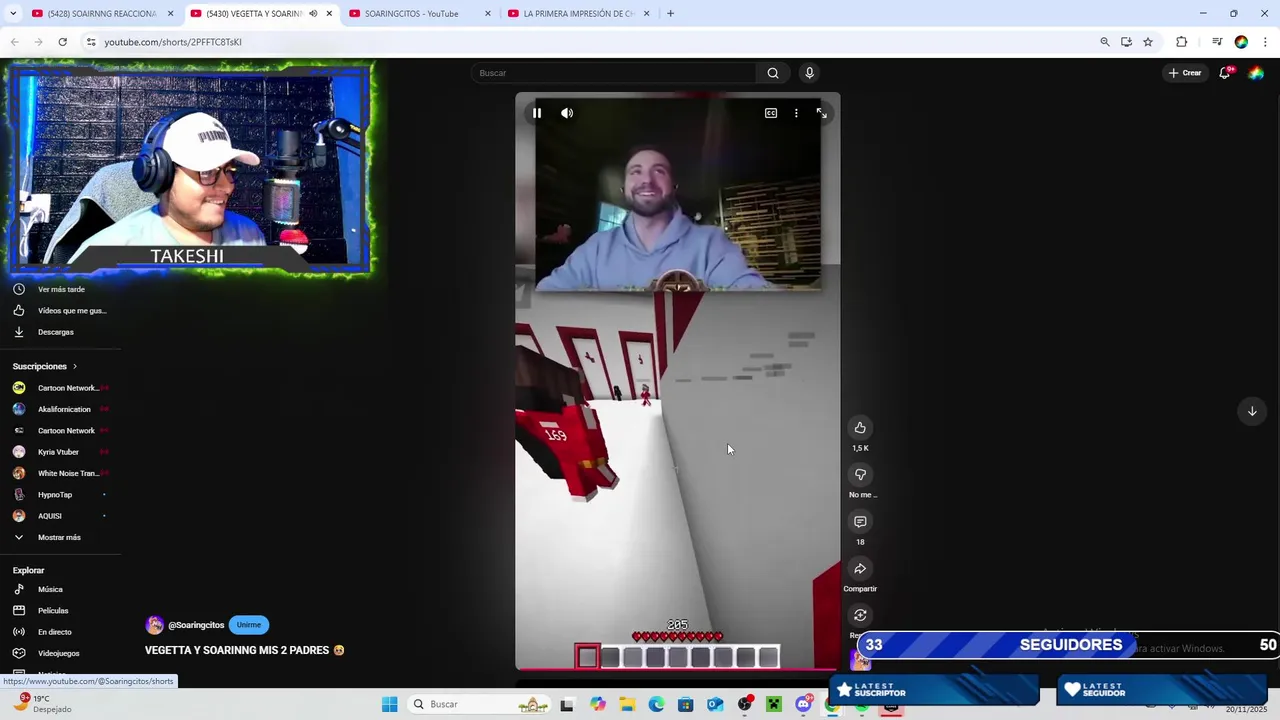
Task: Share this Short via Compartir icon
Action: 860,569
